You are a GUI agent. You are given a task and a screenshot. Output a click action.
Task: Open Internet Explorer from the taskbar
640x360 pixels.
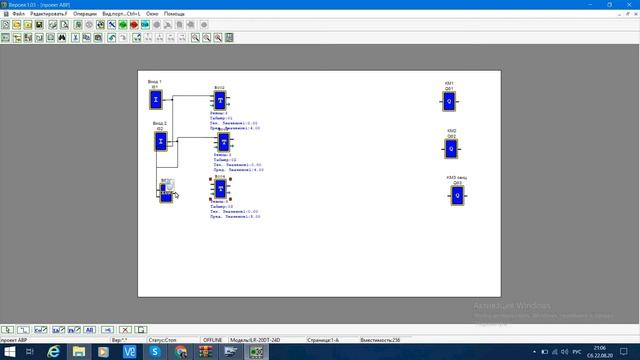point(53,351)
